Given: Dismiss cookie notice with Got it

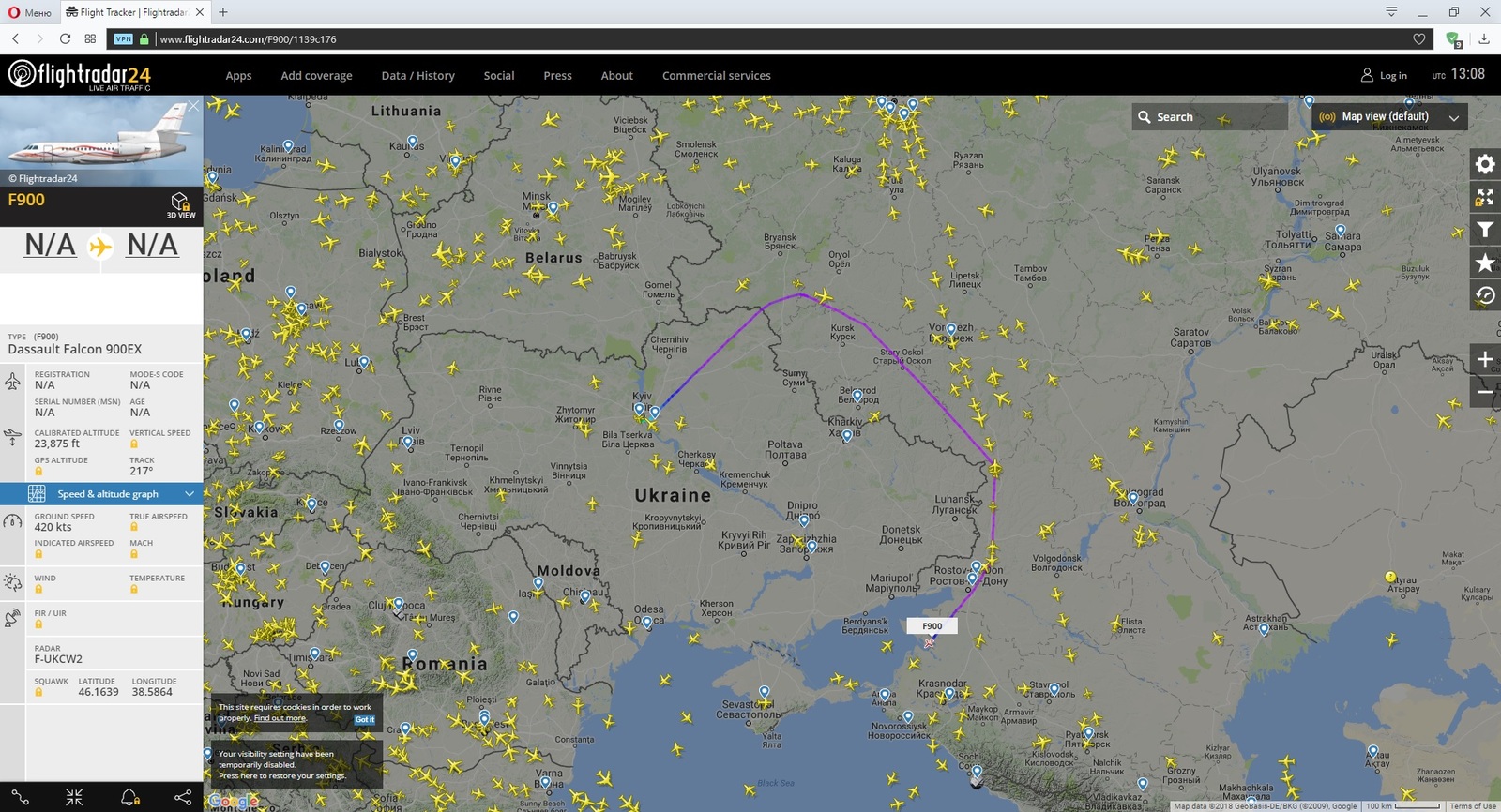Looking at the screenshot, I should (364, 719).
